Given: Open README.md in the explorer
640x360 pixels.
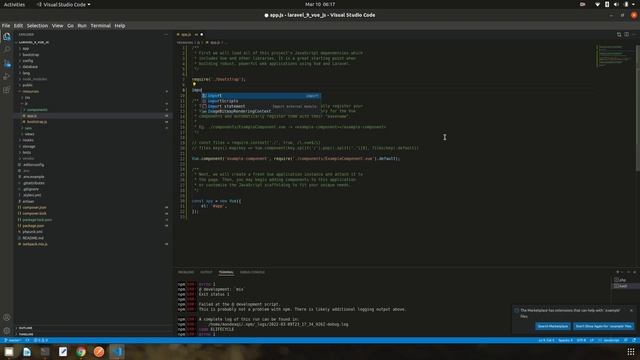Looking at the screenshot, I should (92, 238).
